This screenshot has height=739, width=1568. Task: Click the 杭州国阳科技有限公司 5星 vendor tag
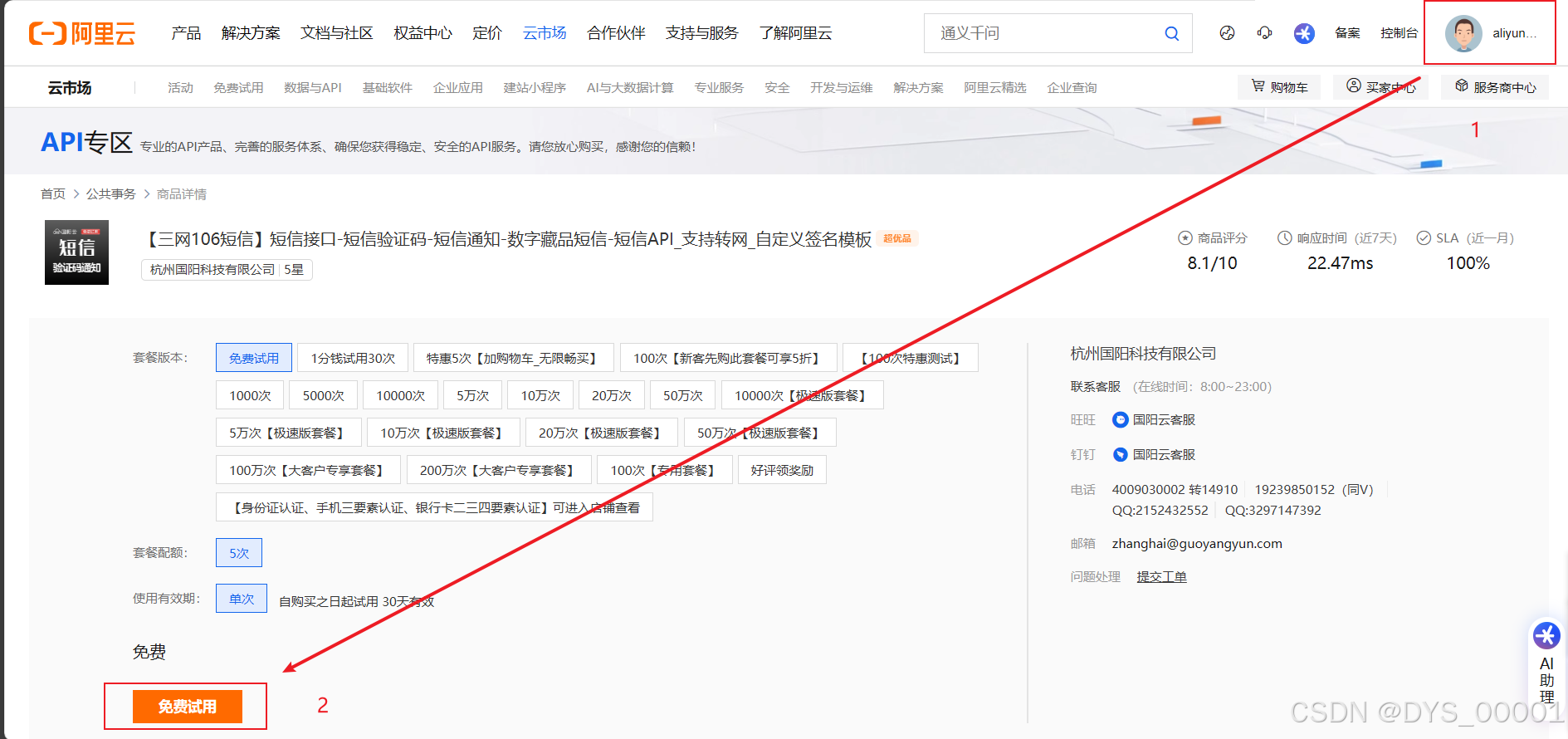click(227, 270)
